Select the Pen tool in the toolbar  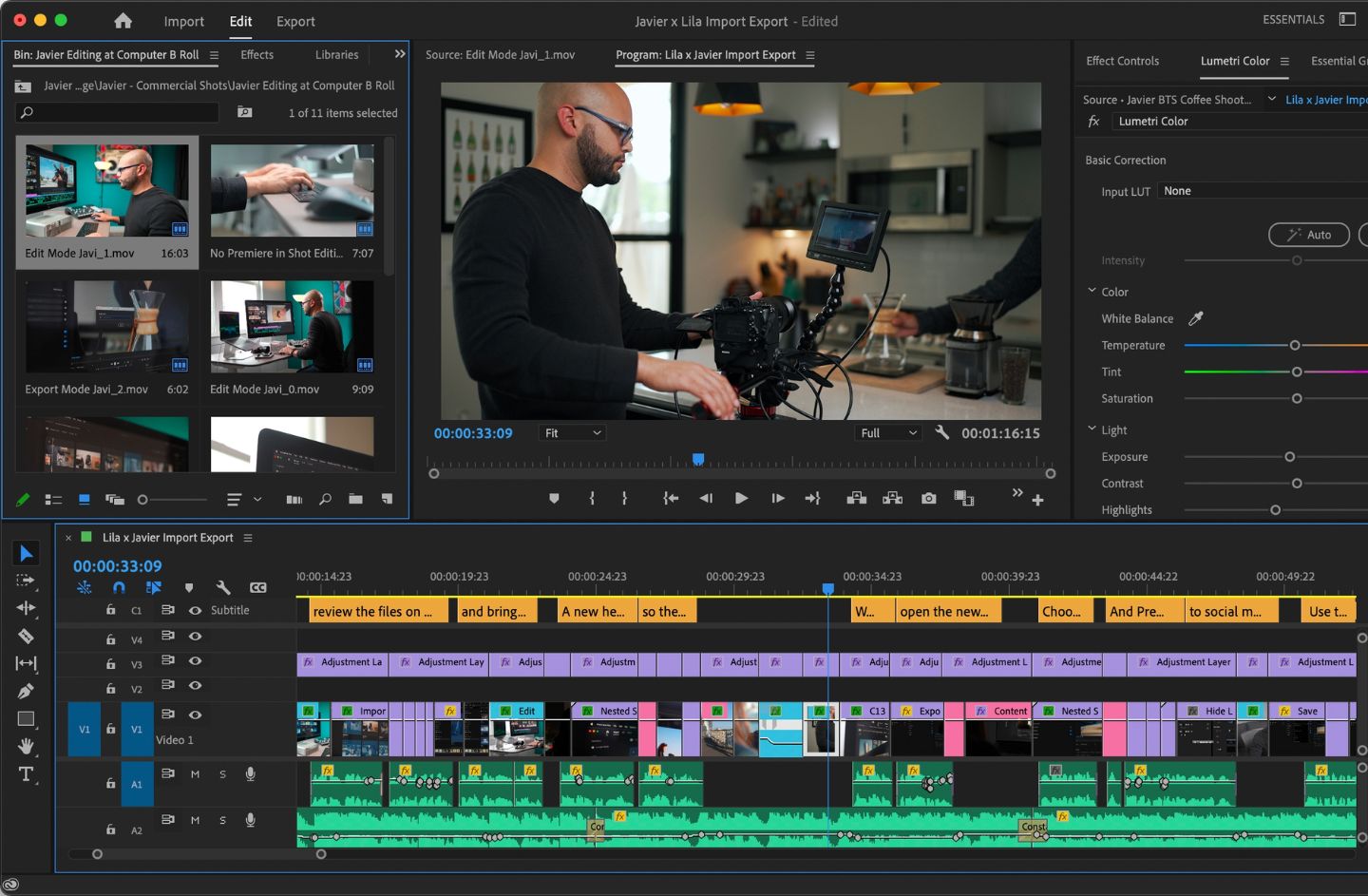(26, 691)
